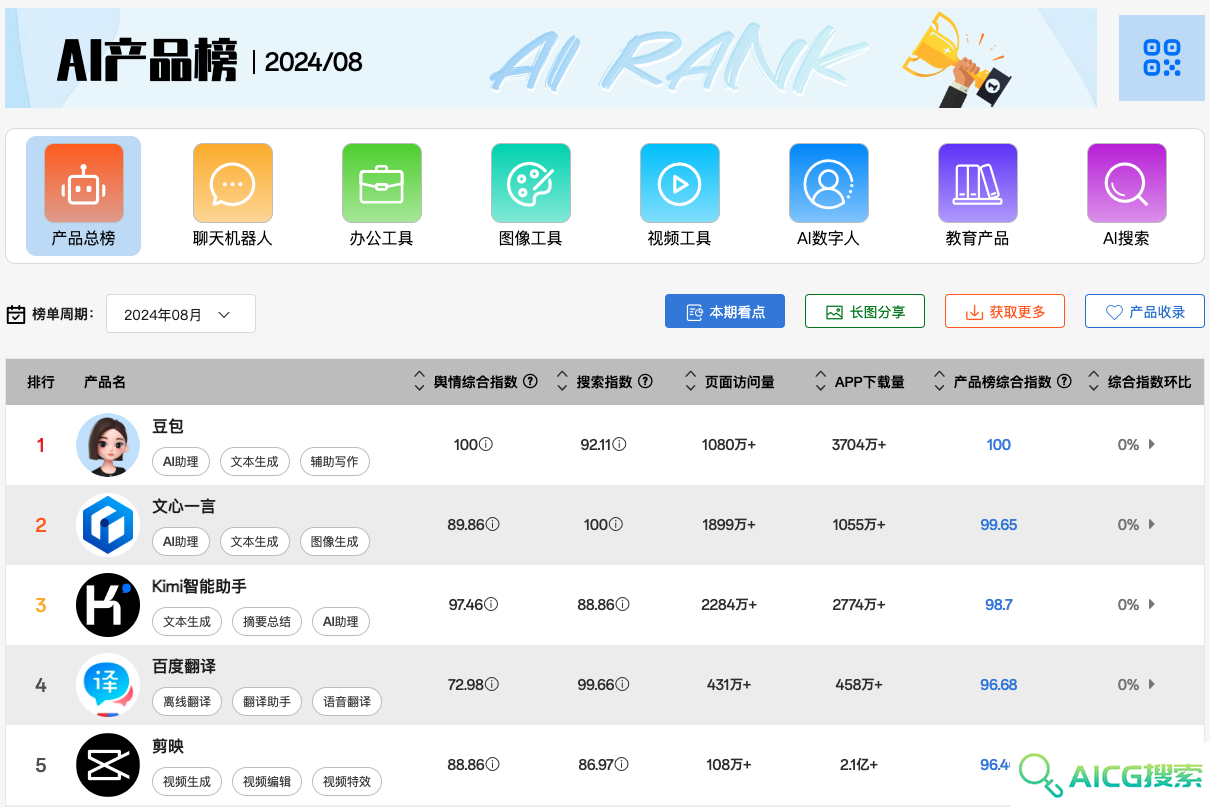Click the 长图分享 button
The width and height of the screenshot is (1210, 807).
(865, 311)
